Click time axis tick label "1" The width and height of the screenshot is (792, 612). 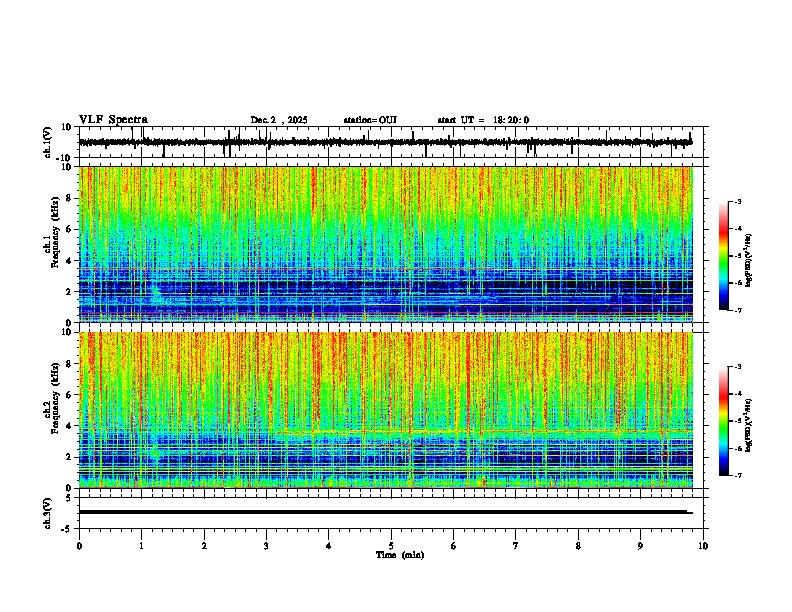[141, 546]
